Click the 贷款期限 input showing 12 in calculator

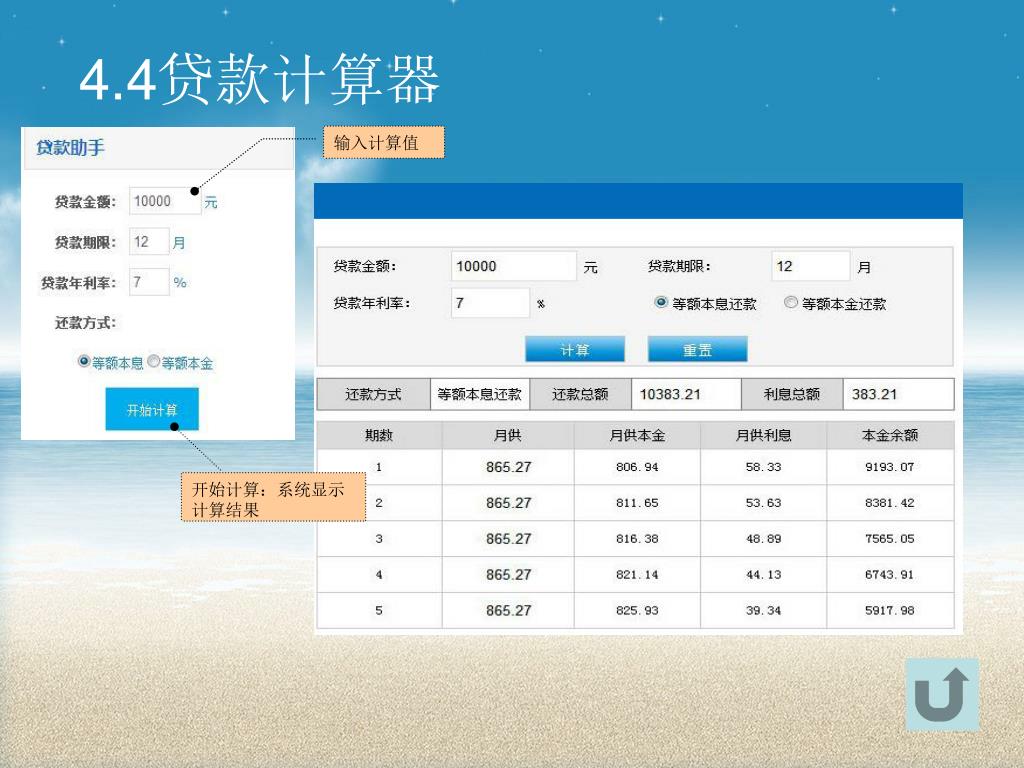click(810, 266)
